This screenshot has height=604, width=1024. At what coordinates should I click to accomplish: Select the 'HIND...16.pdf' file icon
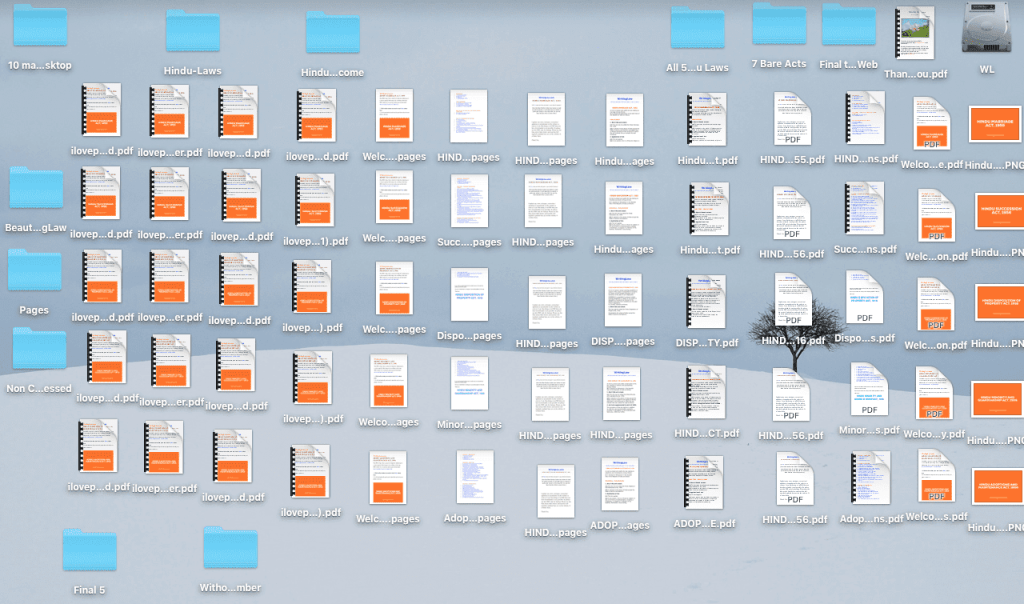(793, 300)
